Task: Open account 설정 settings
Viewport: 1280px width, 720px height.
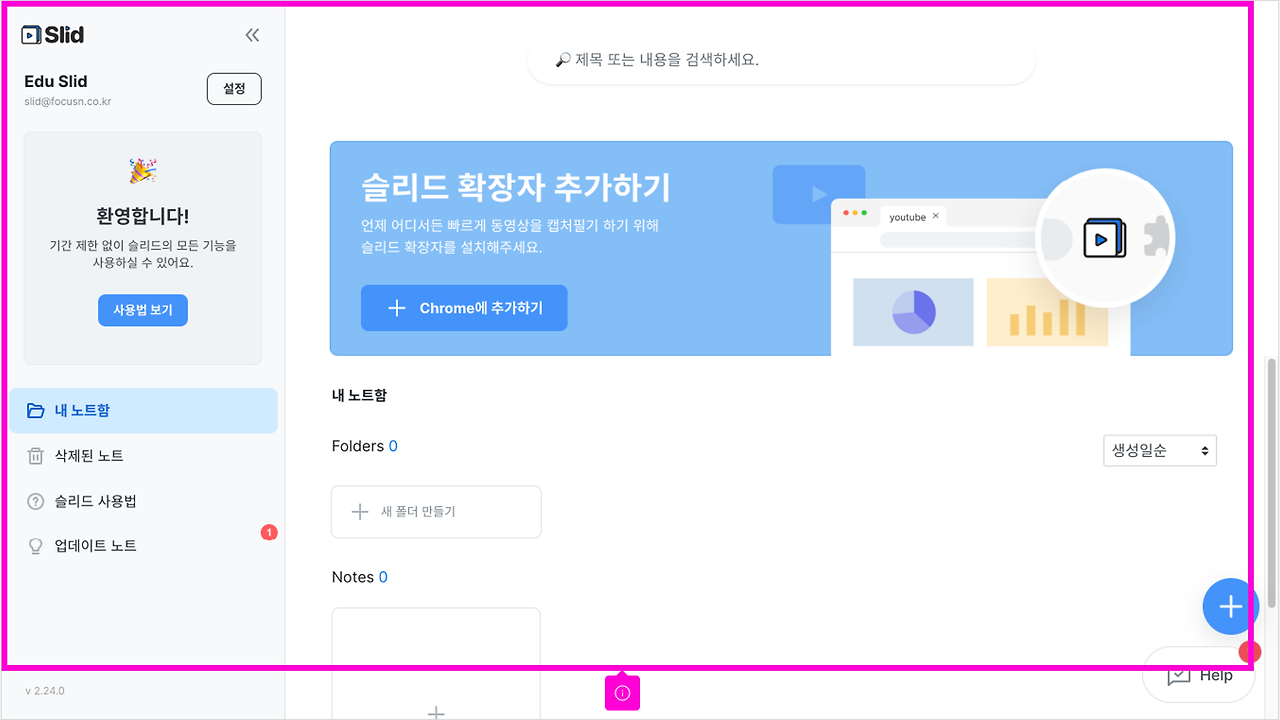Action: point(234,88)
